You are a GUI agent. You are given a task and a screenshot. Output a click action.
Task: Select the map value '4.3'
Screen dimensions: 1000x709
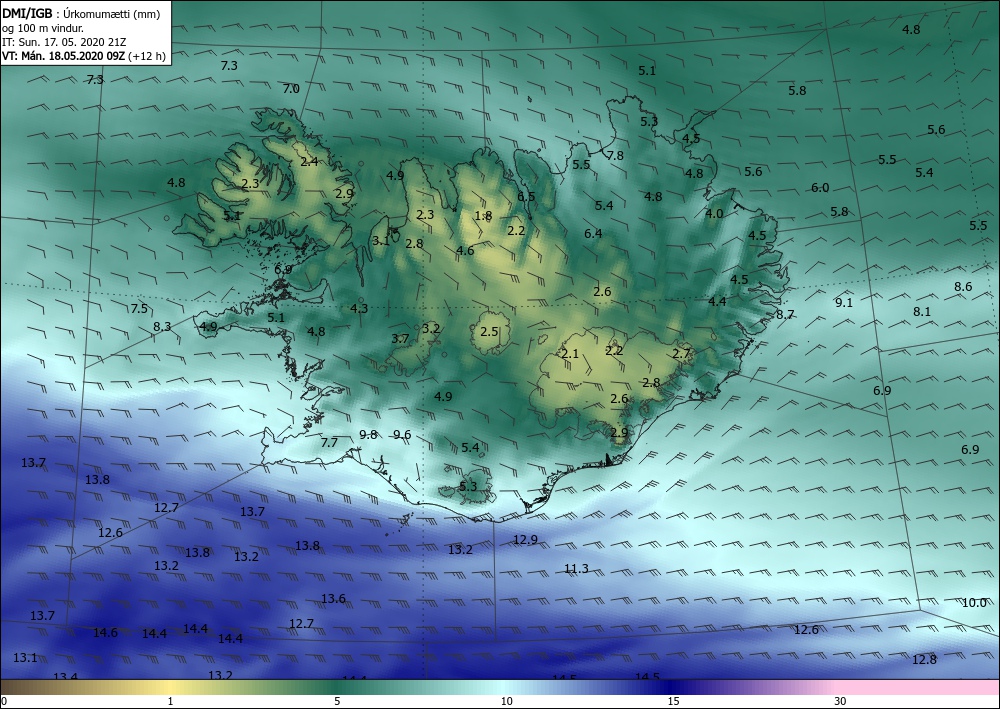pos(359,308)
